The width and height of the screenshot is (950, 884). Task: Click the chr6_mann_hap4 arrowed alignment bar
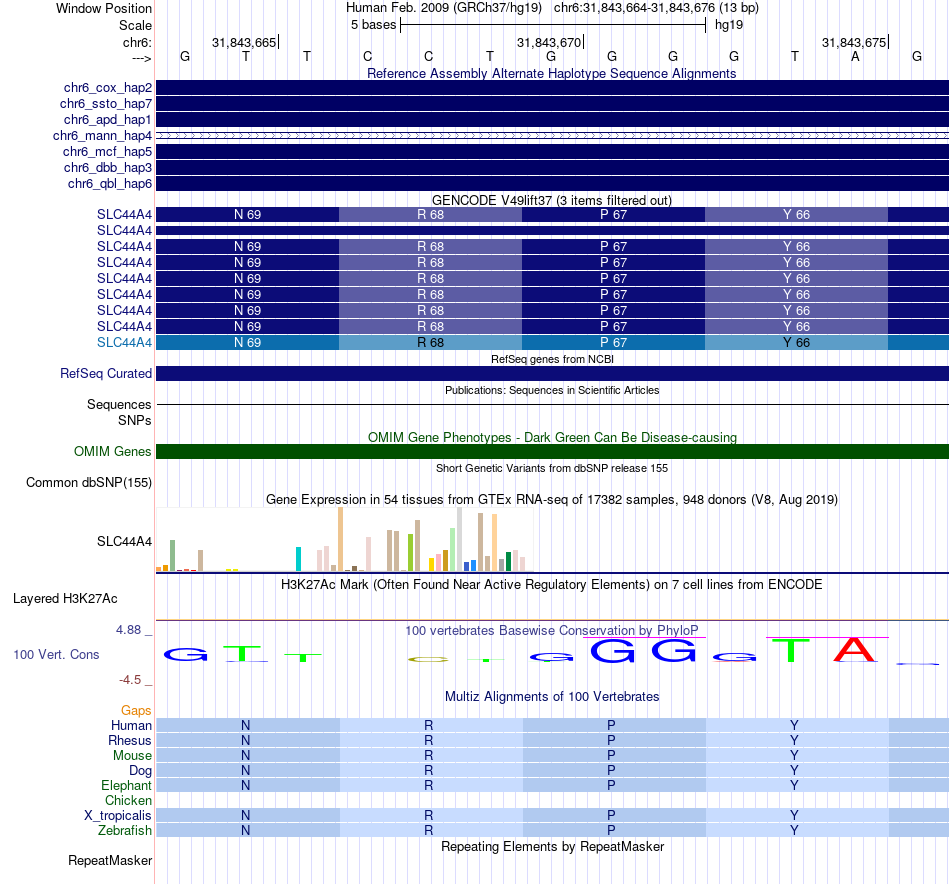pos(552,136)
